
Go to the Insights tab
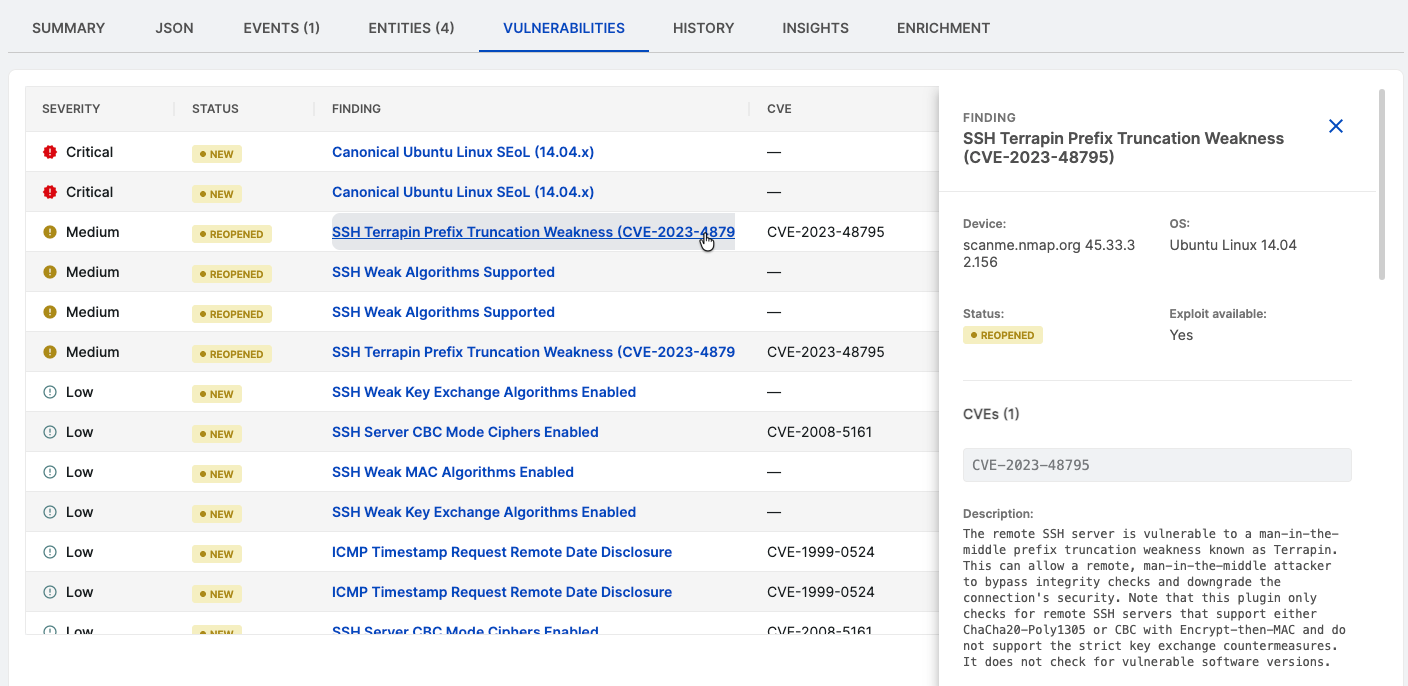coord(815,28)
